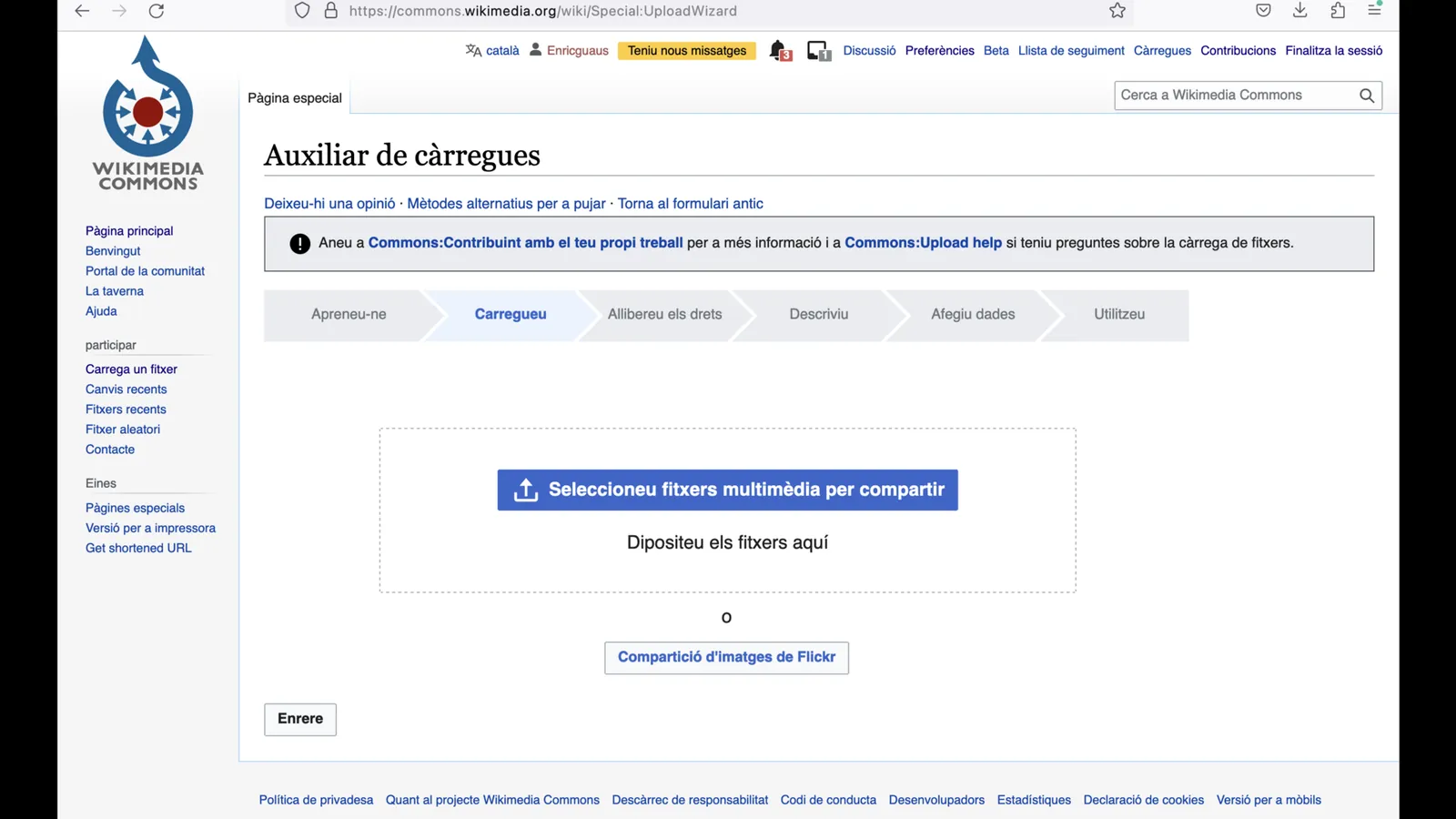Open the browser hamburger menu
This screenshot has height=819, width=1456.
click(1374, 11)
